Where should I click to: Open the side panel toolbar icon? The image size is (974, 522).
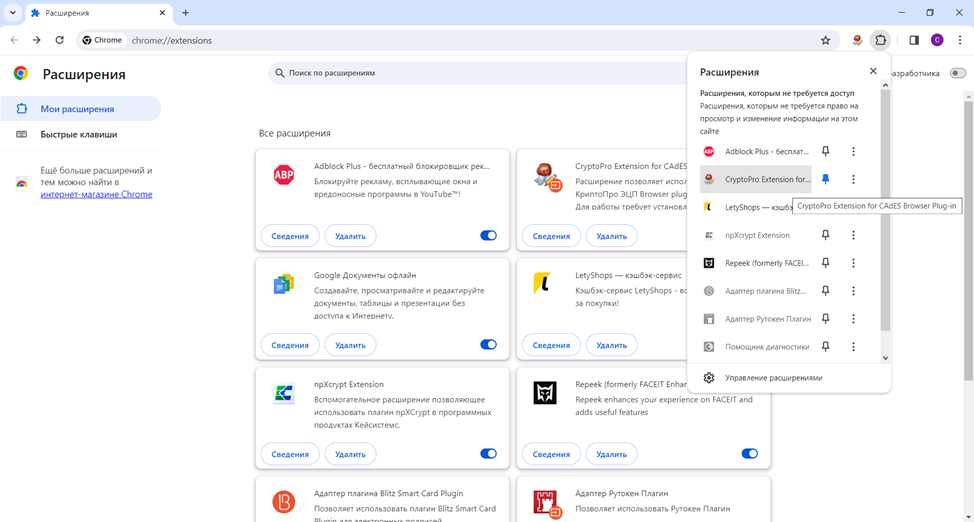914,40
